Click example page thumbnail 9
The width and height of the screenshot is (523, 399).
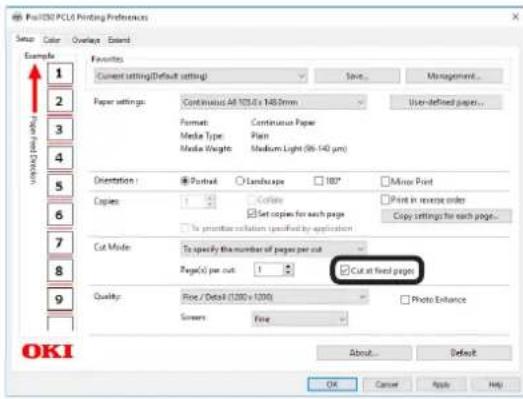tap(60, 299)
